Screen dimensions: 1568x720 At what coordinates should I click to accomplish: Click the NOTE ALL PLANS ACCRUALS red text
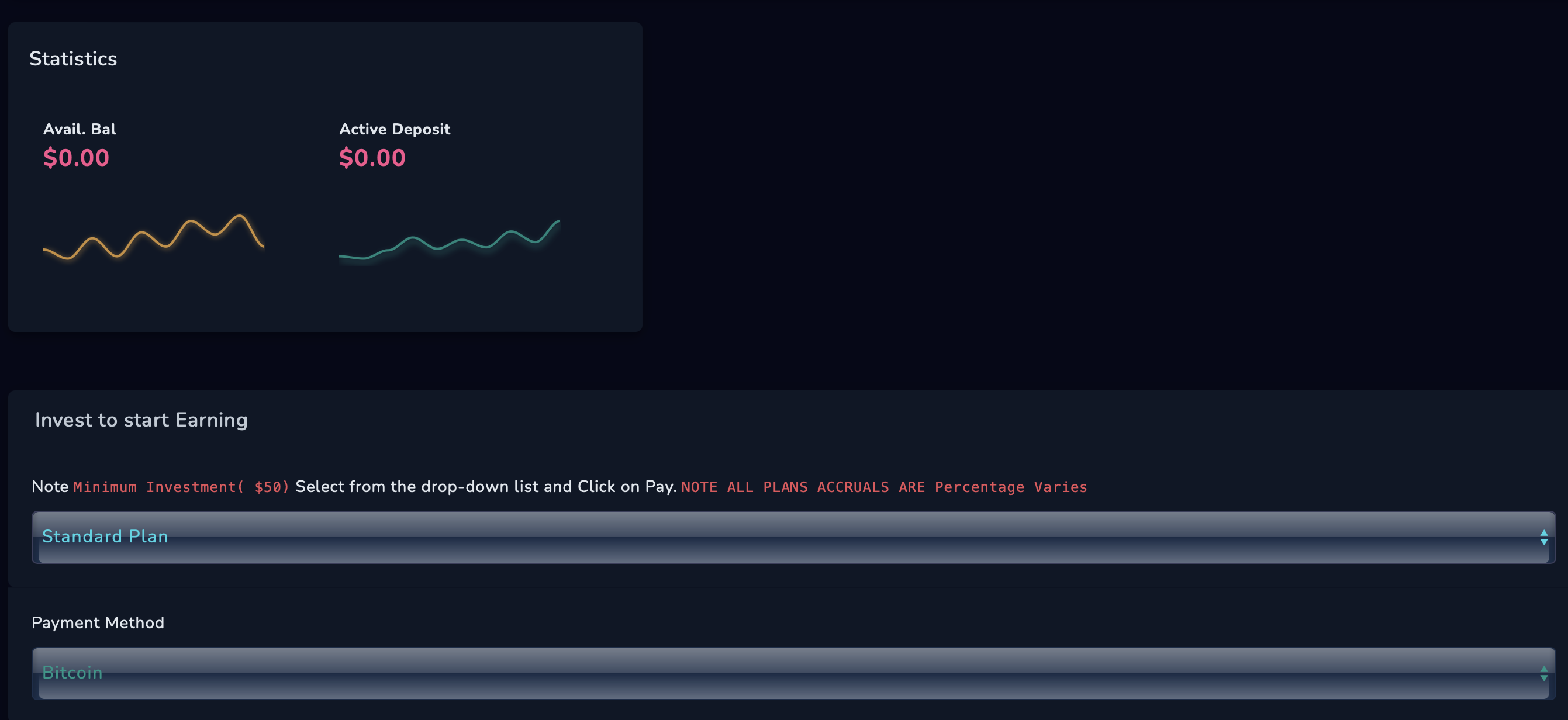[884, 487]
